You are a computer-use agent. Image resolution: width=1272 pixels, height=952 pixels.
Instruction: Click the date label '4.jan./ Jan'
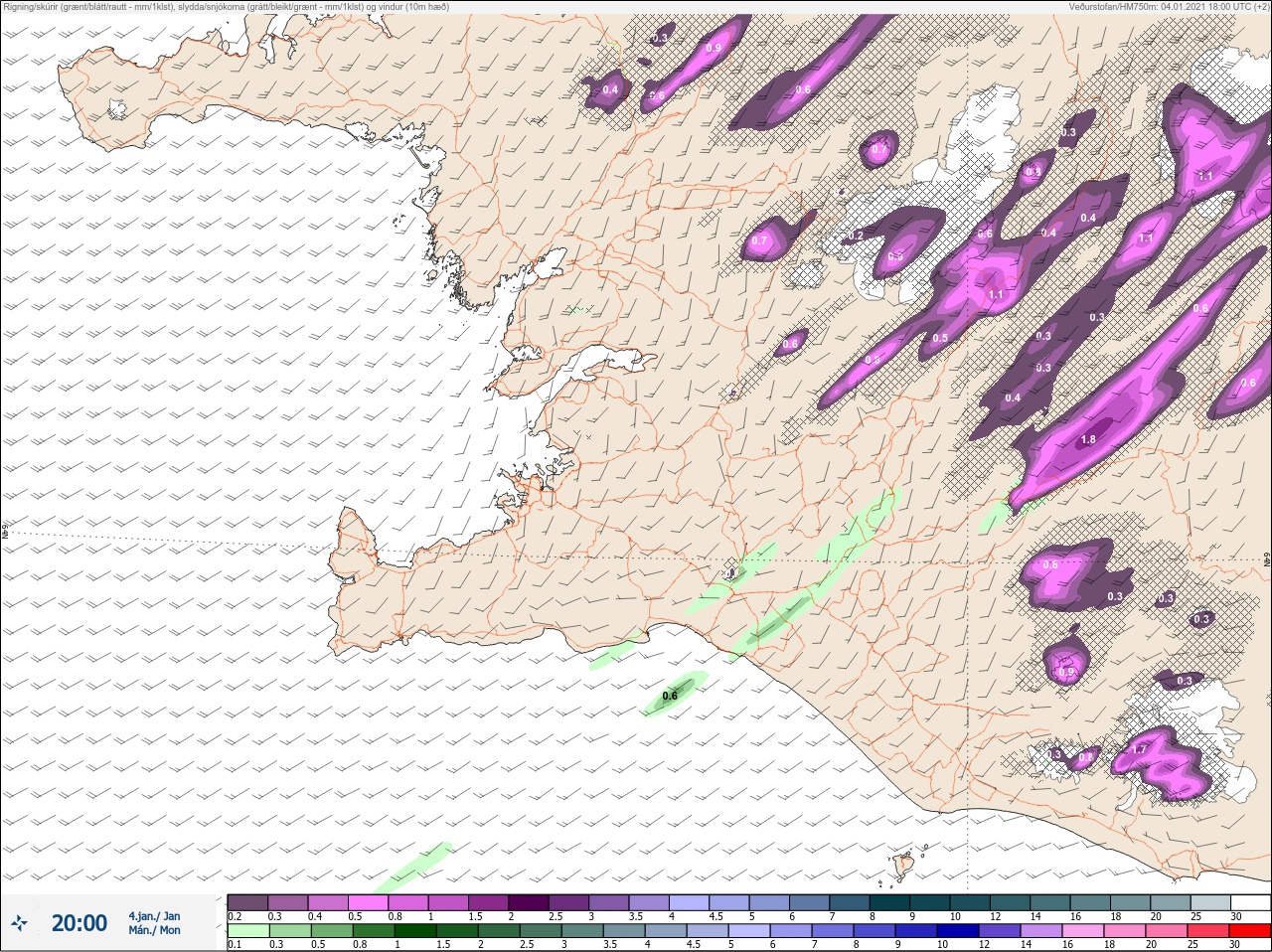(154, 916)
